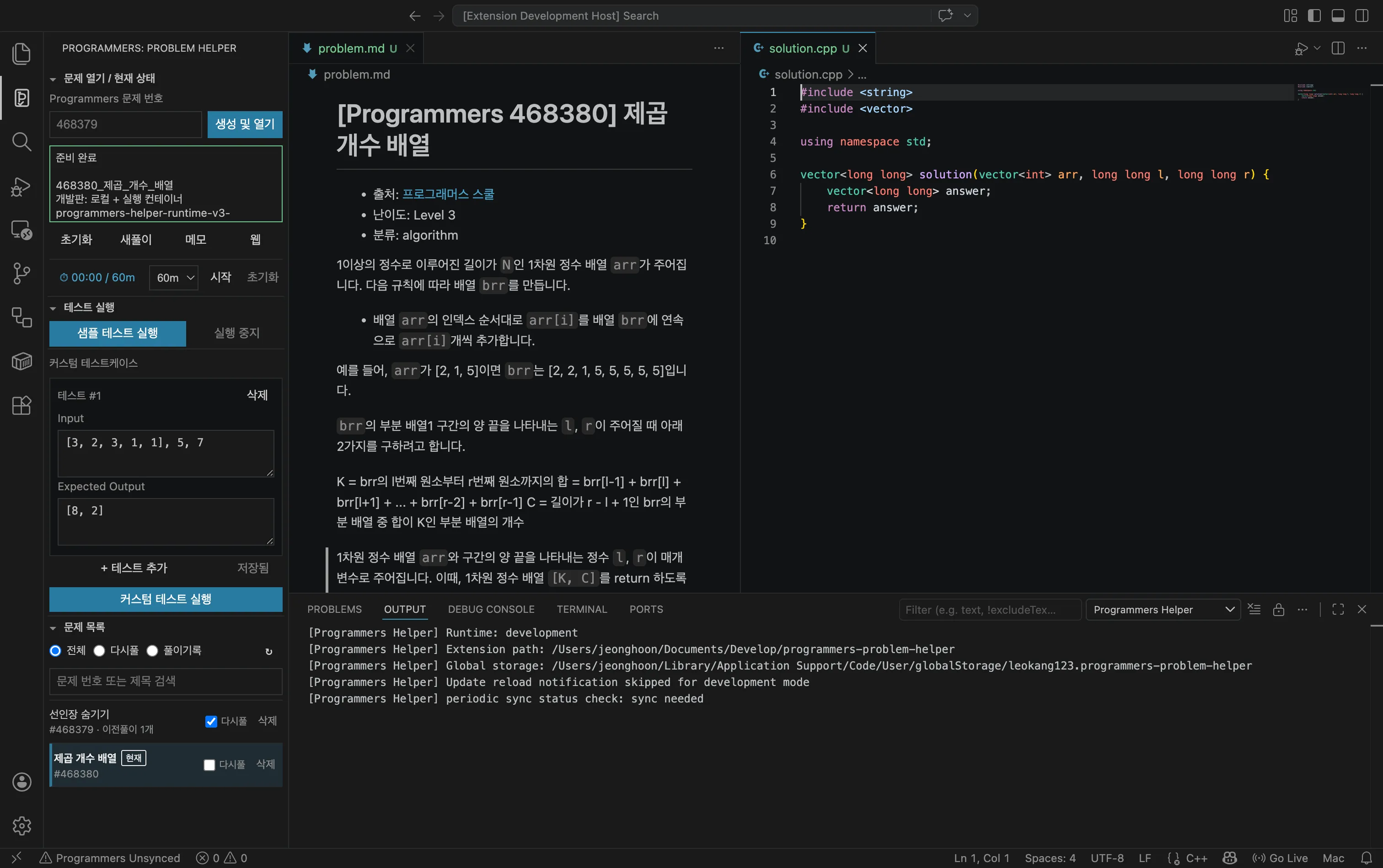Click the test #1 Input textarea
The height and width of the screenshot is (868, 1383).
pyautogui.click(x=166, y=454)
